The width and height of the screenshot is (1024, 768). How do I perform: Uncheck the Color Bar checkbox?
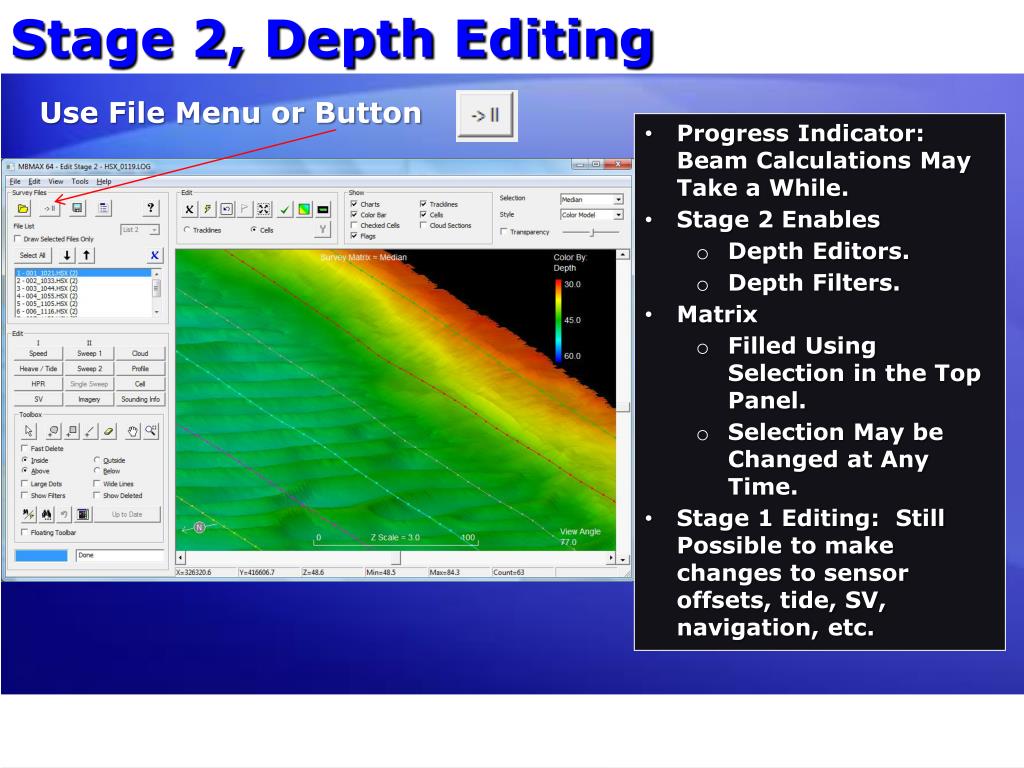(354, 215)
